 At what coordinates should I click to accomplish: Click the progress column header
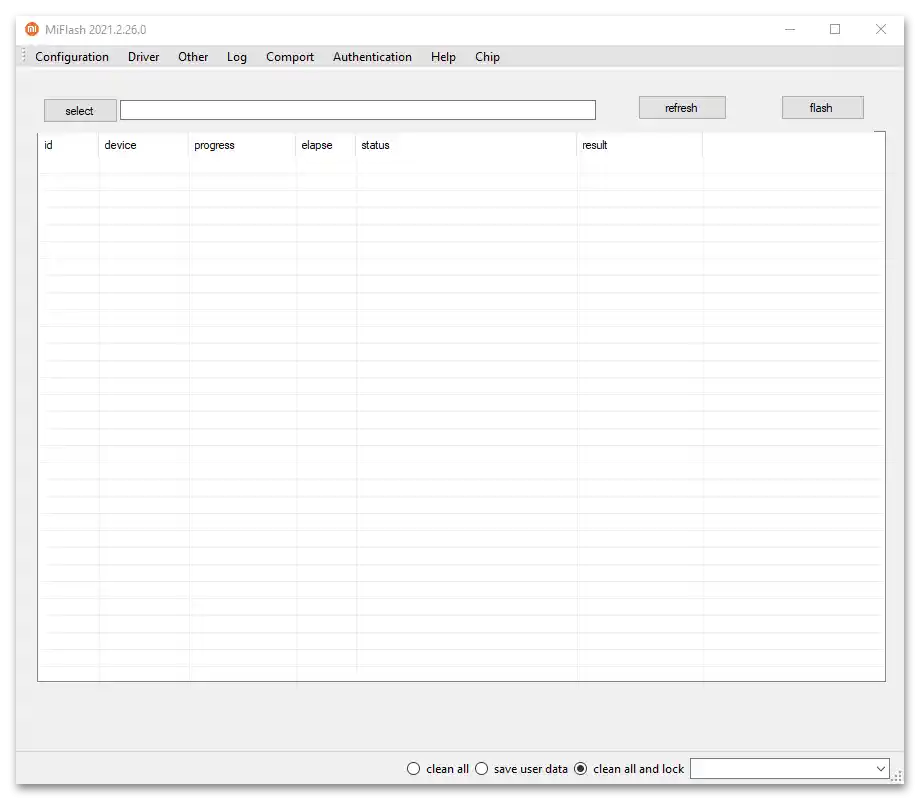point(242,145)
